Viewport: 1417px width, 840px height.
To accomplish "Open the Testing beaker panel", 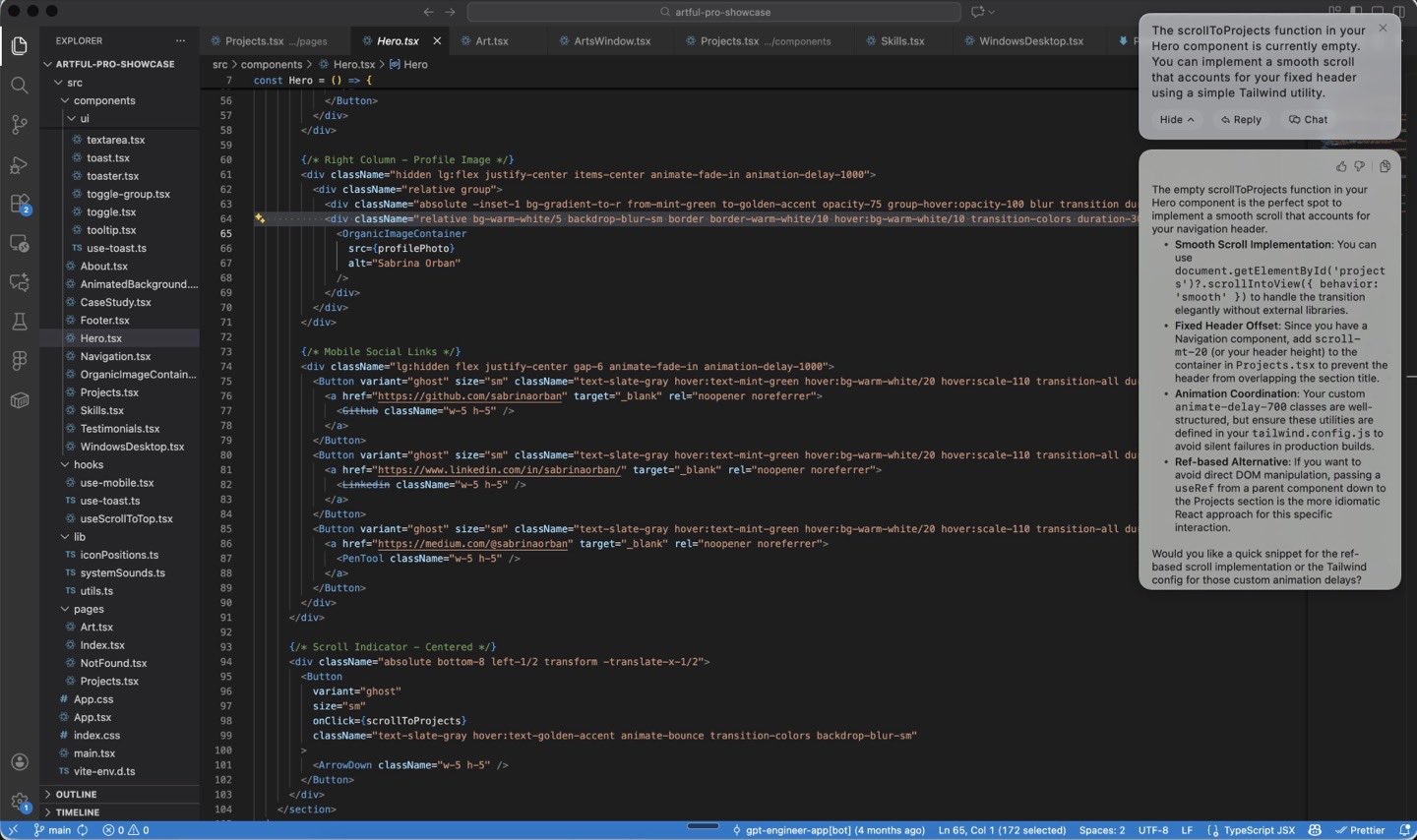I will click(20, 322).
